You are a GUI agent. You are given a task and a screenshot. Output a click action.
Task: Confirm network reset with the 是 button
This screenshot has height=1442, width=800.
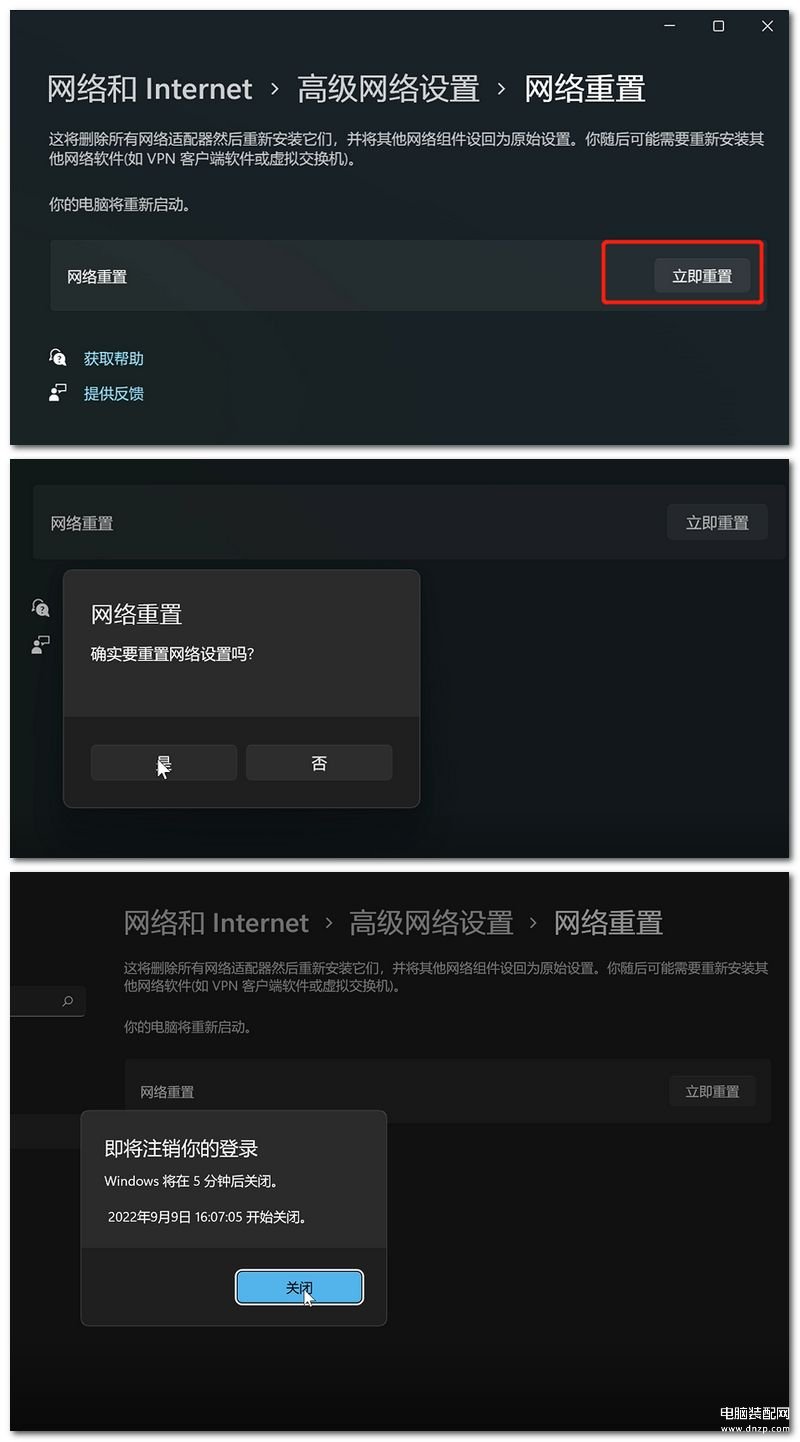point(164,763)
